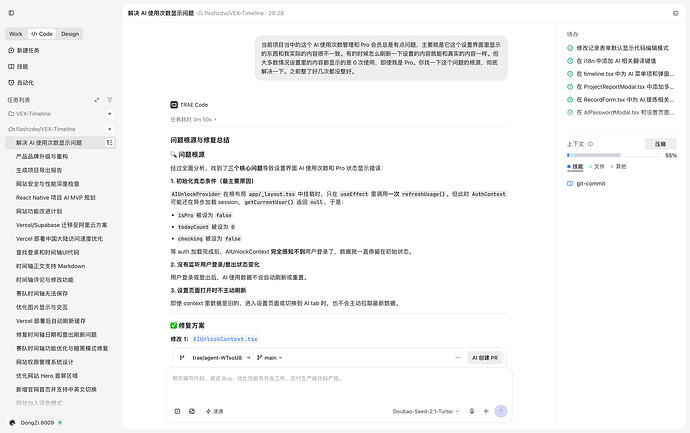Image resolution: width=690 pixels, height=433 pixels.
Task: Click the 压缩 context compress button
Action: [660, 144]
